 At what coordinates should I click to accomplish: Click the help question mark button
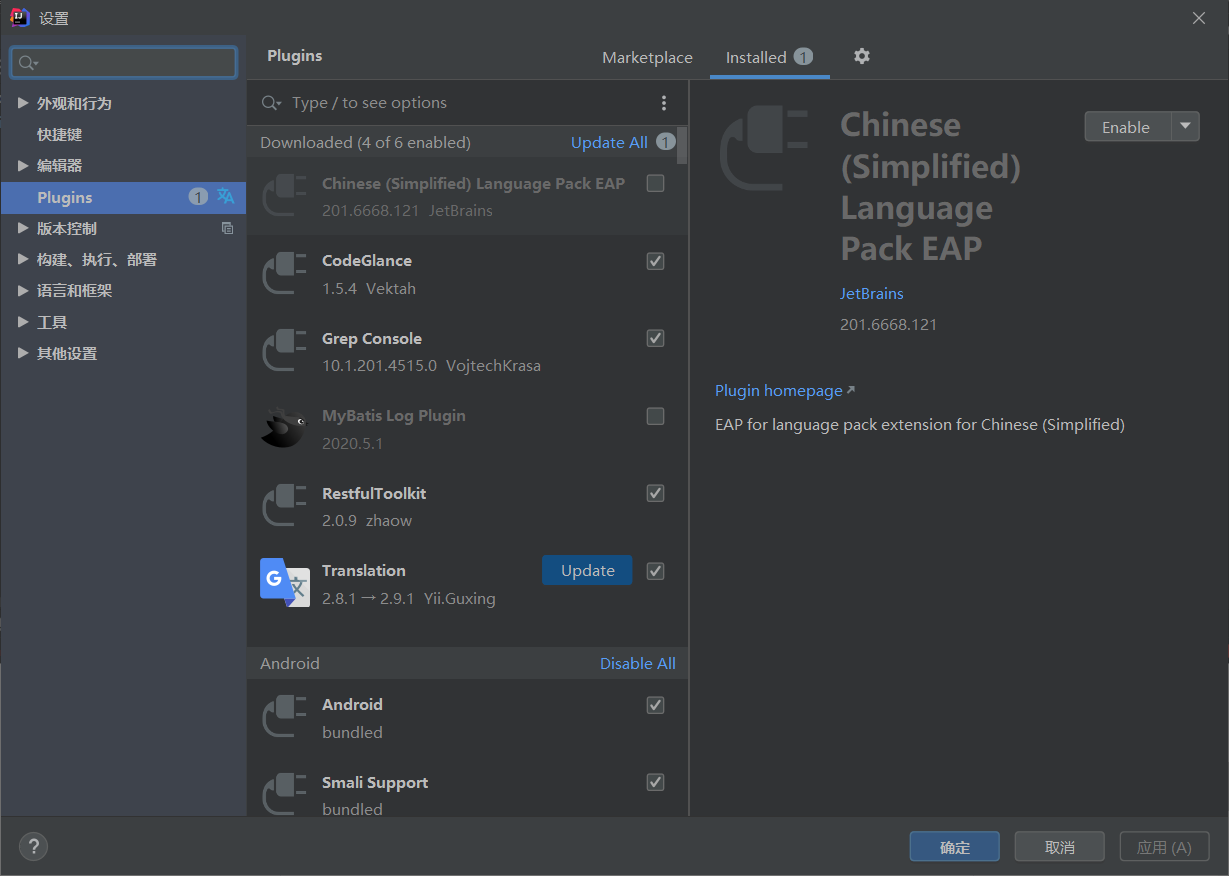33,846
